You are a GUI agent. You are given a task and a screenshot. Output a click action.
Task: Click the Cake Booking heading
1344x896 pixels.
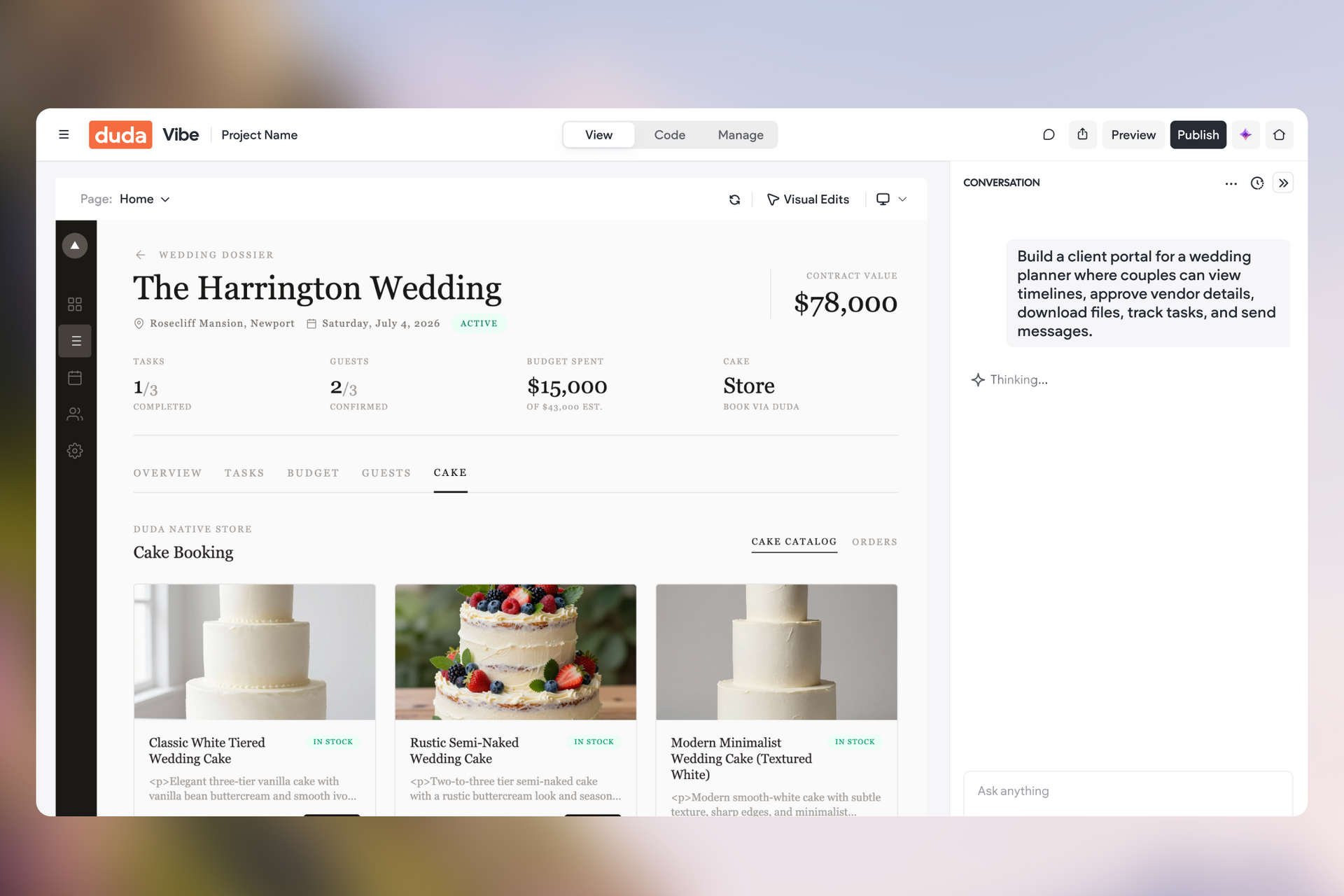183,552
